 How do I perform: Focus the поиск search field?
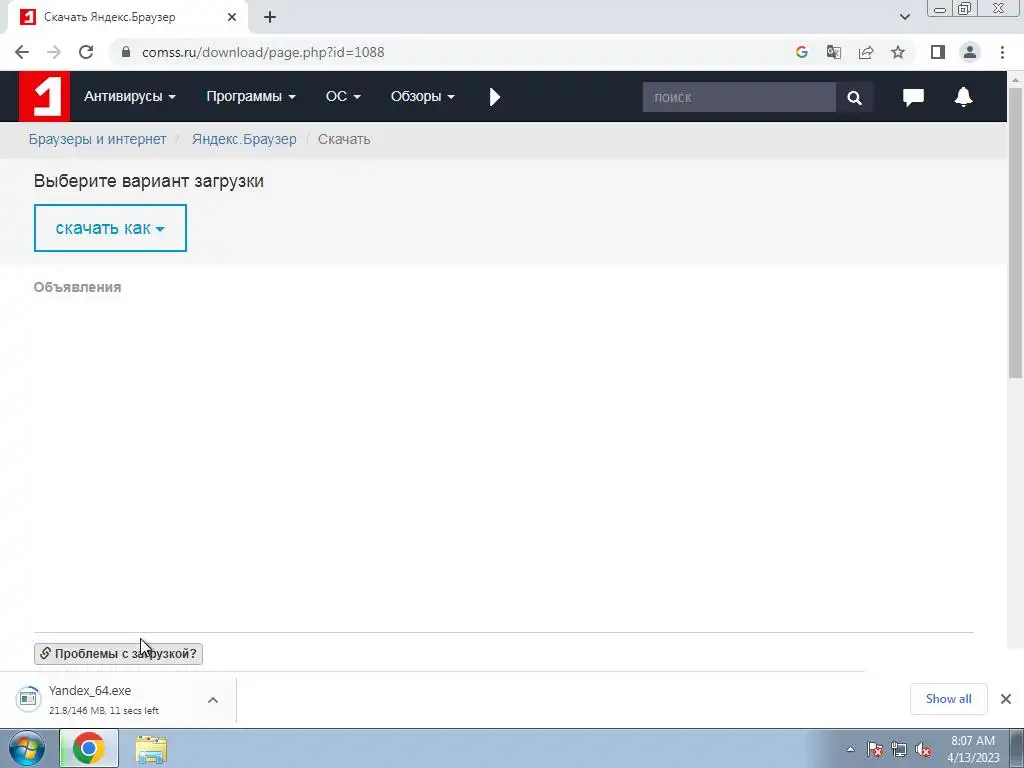coord(739,97)
